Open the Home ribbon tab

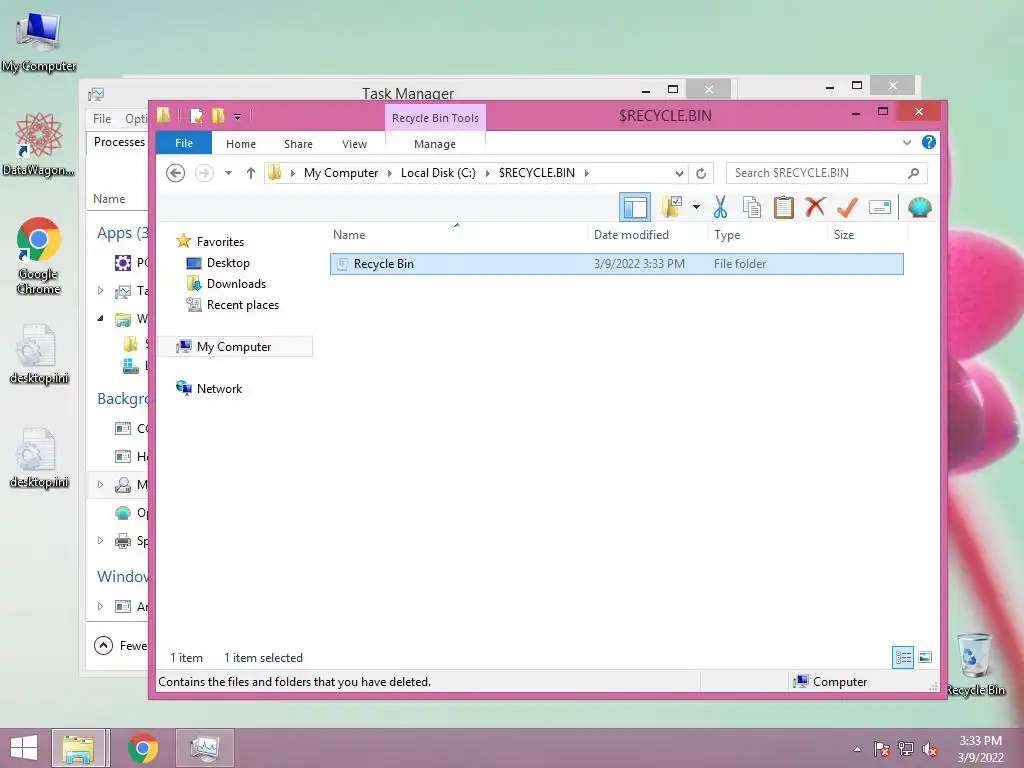coord(241,144)
